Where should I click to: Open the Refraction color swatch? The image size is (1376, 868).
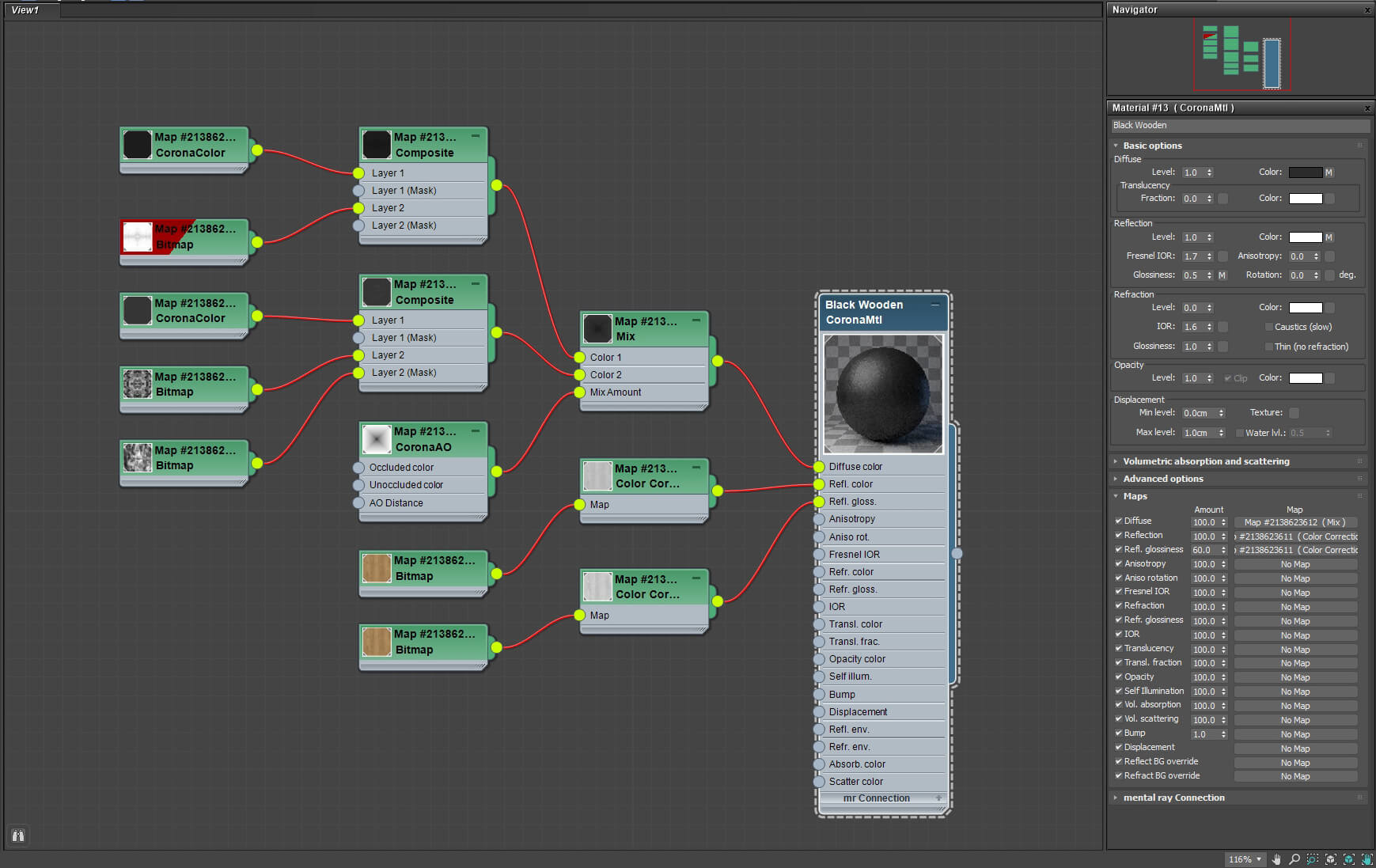tap(1306, 308)
